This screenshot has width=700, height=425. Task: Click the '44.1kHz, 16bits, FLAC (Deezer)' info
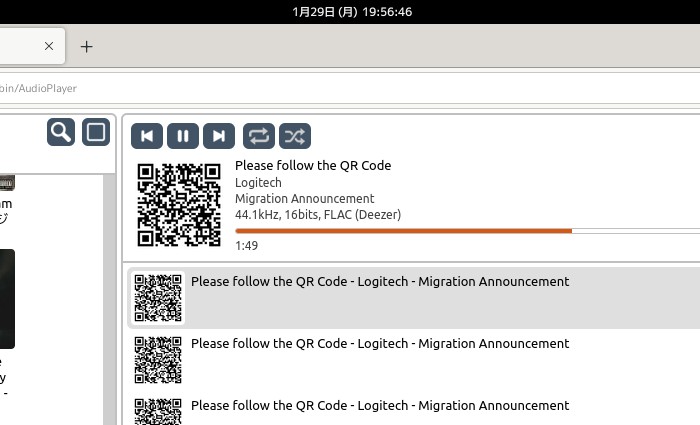point(318,215)
